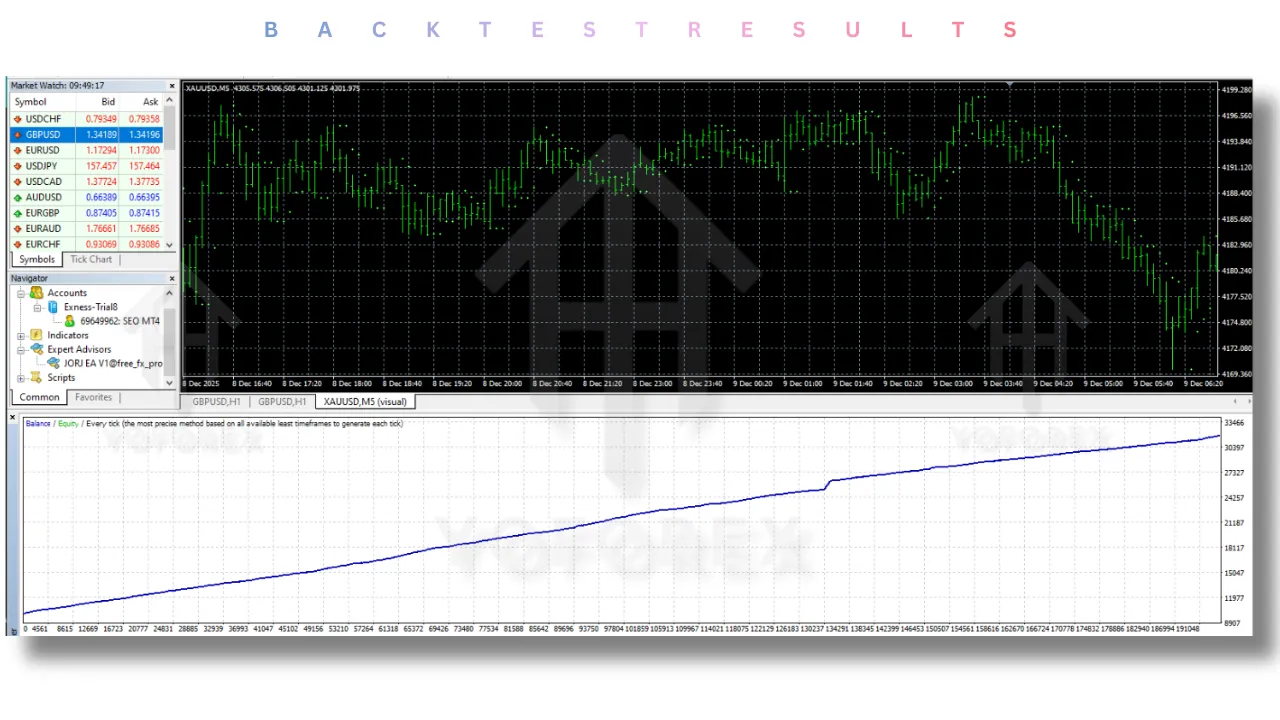Click Market Watch scrollbar up arrow
The width and height of the screenshot is (1280, 720).
point(169,100)
